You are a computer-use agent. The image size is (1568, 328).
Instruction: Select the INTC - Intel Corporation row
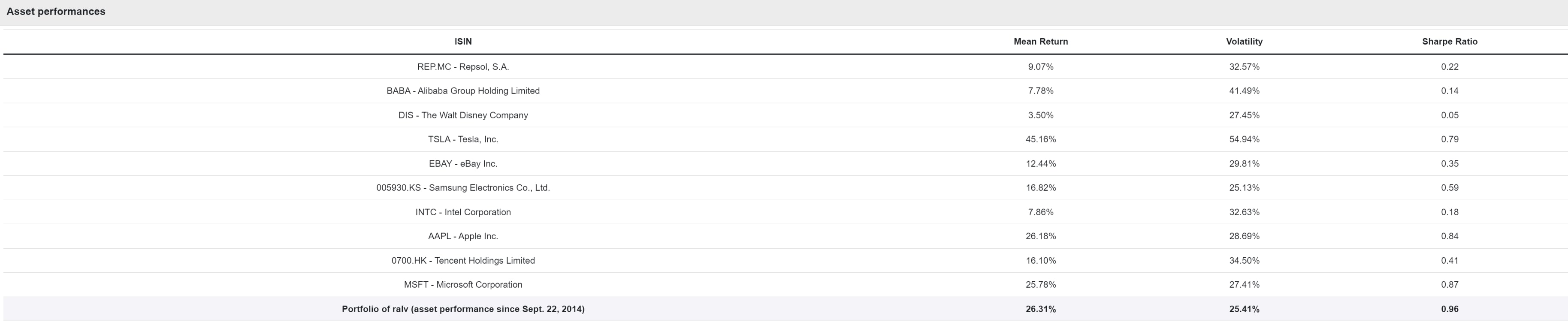coord(785,212)
